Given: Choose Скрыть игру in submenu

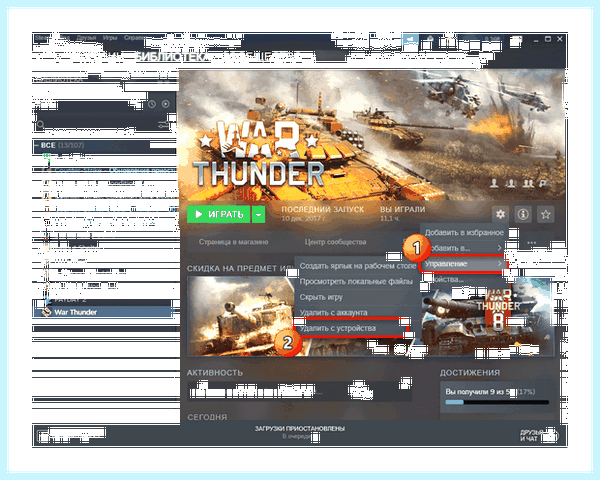Looking at the screenshot, I should coord(321,297).
